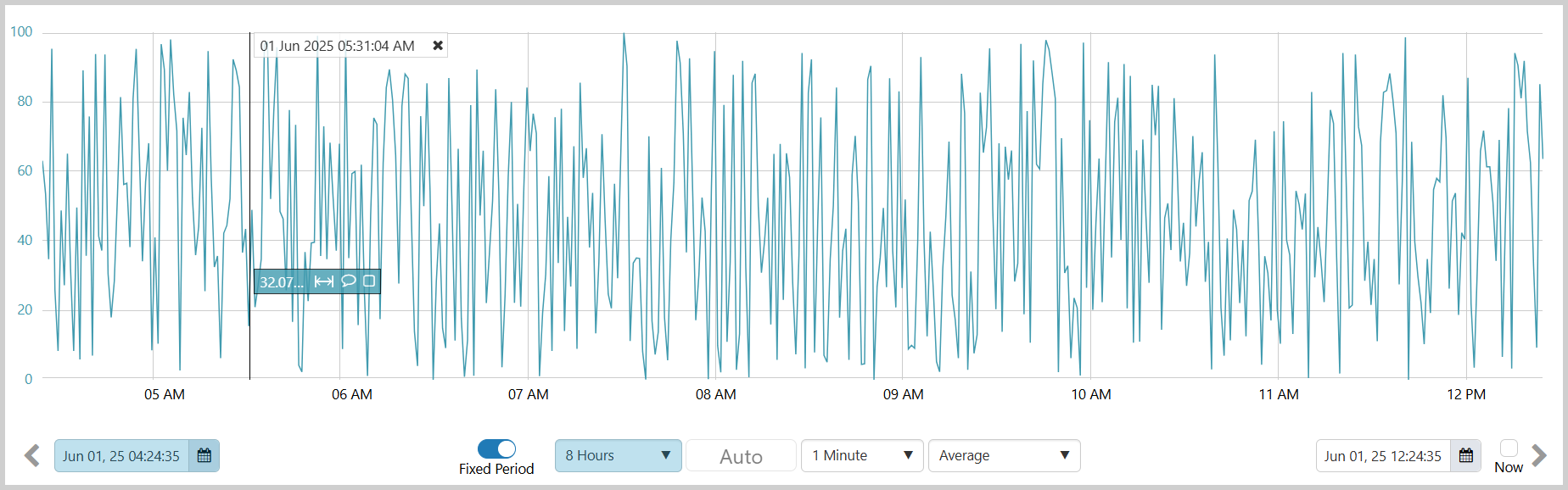Viewport: 1568px width, 490px height.
Task: Open end date calendar picker
Action: click(x=1465, y=456)
